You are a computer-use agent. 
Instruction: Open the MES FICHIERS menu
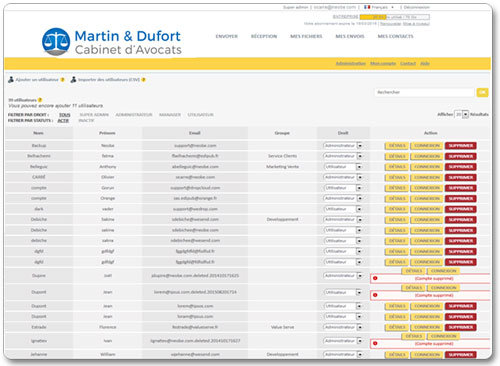(x=306, y=36)
